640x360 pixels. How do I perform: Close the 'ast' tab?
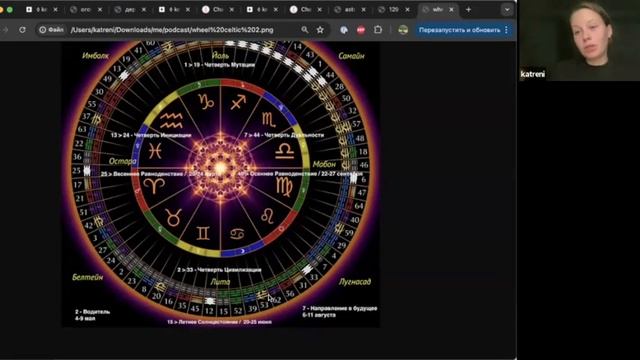point(363,9)
